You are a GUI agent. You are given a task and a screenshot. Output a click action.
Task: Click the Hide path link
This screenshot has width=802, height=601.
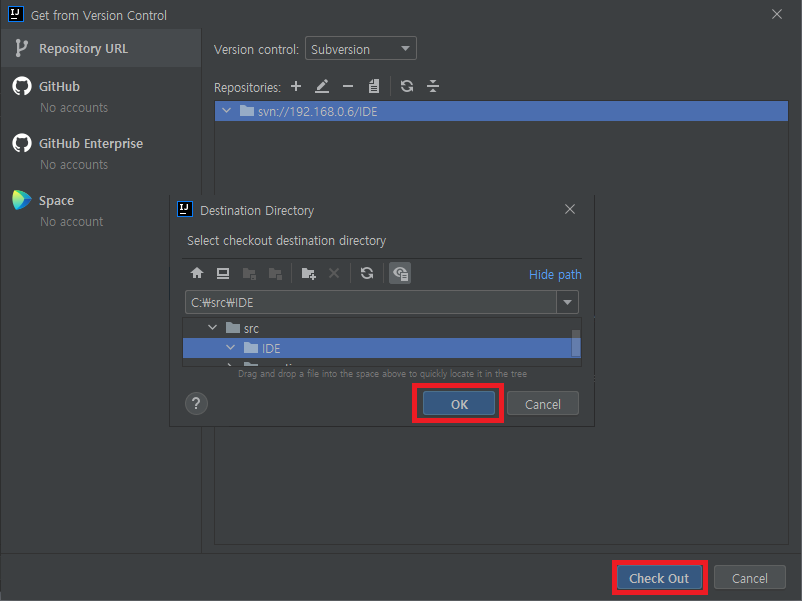(x=555, y=275)
